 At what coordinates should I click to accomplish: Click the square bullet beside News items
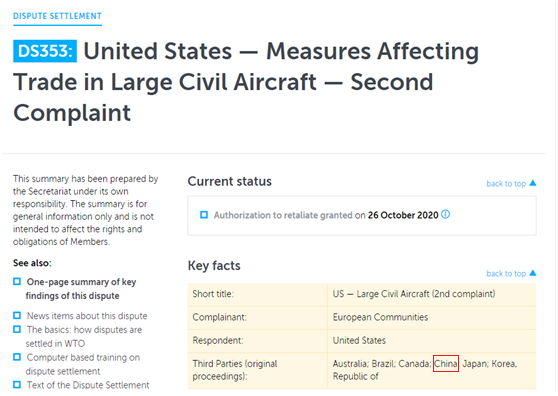(x=17, y=315)
